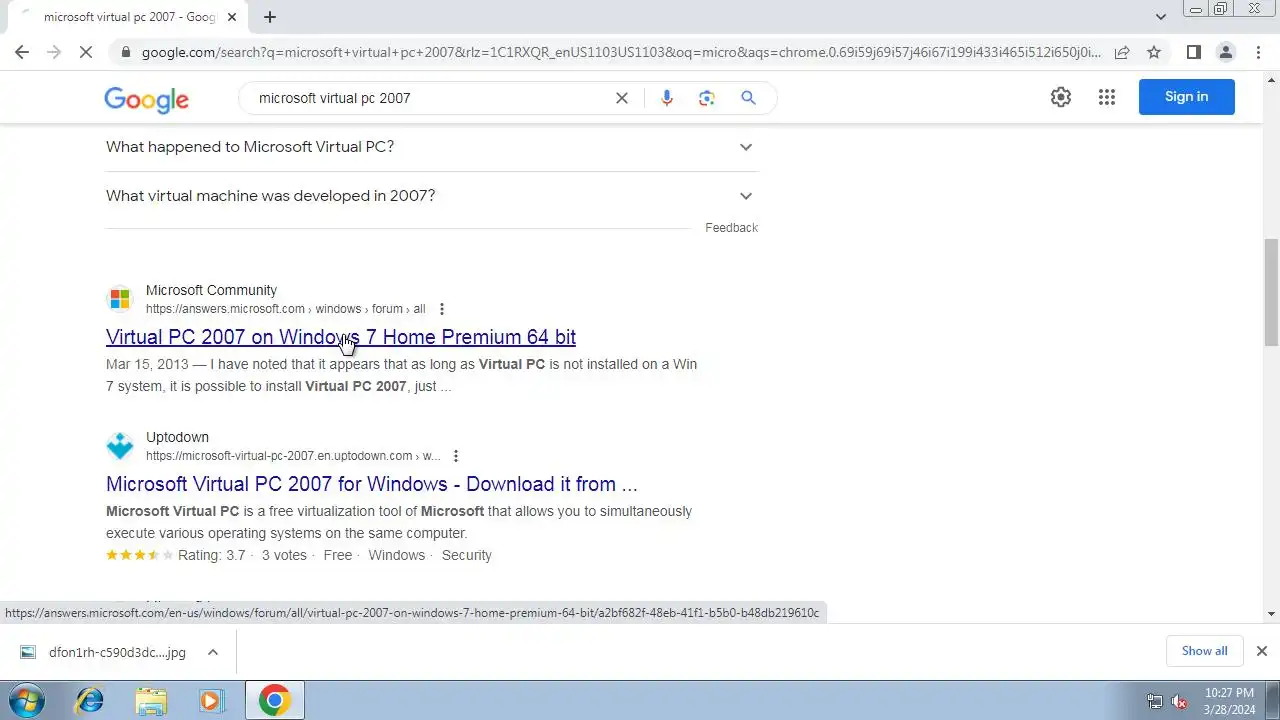The image size is (1280, 720).
Task: Clear the search query with X
Action: tap(622, 98)
